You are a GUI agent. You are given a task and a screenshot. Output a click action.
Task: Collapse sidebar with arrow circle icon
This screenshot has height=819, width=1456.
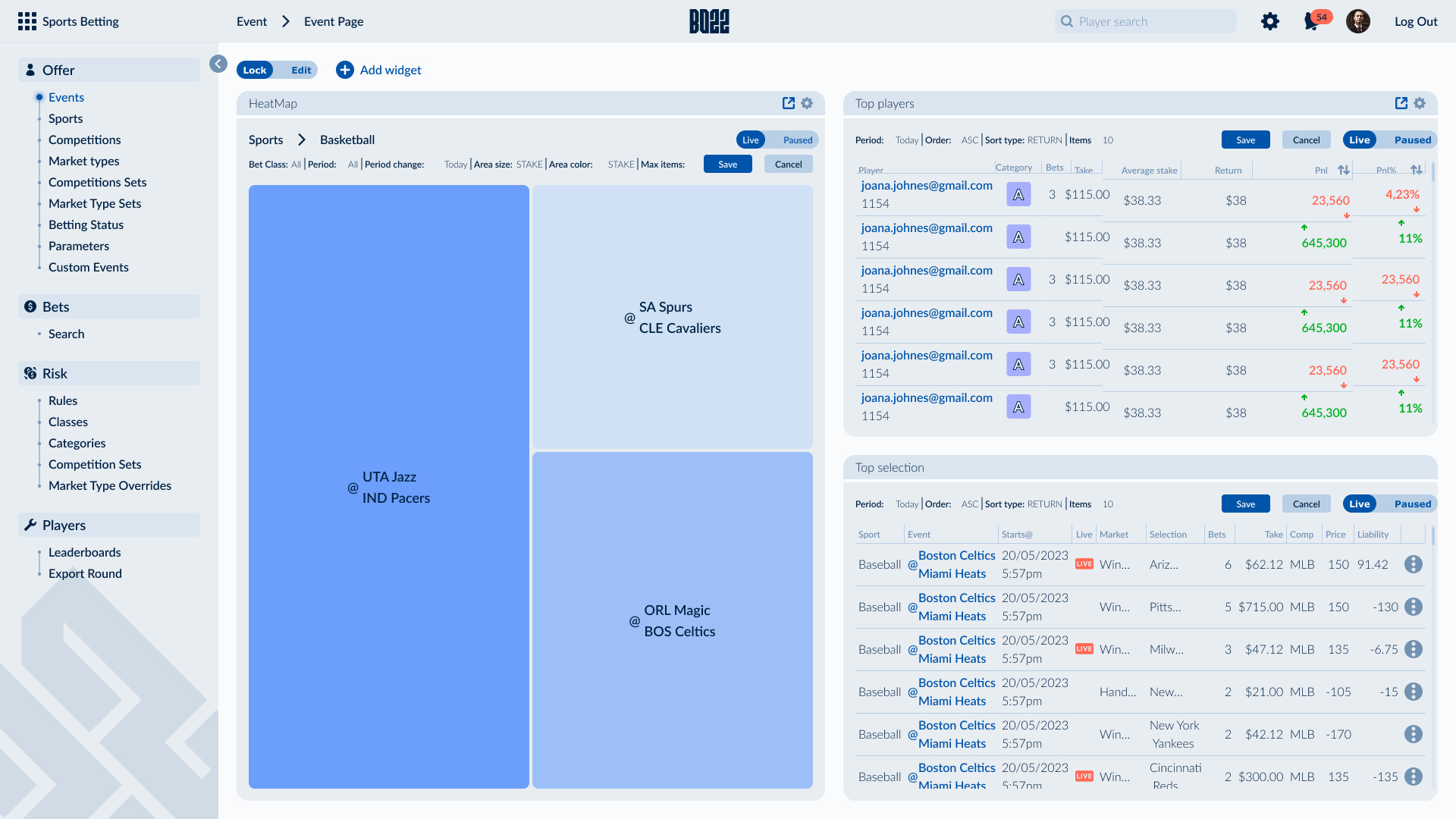click(x=218, y=64)
